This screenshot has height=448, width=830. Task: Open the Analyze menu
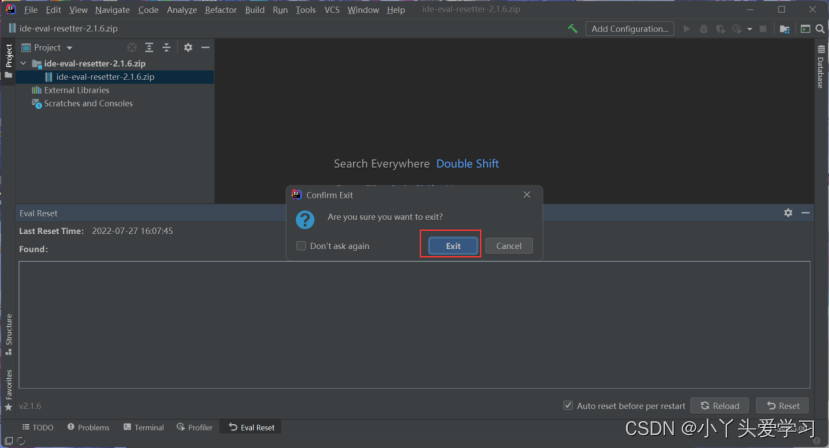pyautogui.click(x=182, y=10)
